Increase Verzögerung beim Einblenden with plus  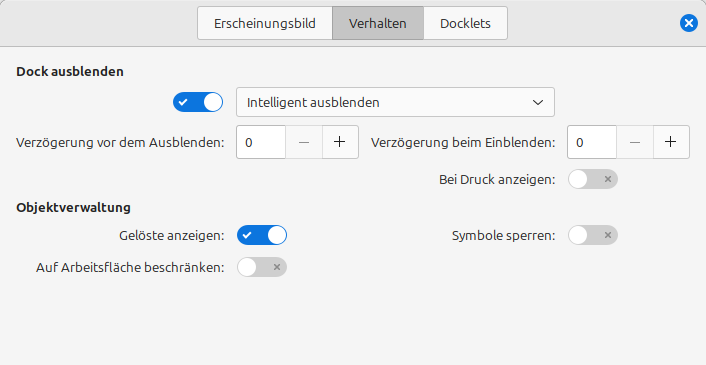671,142
